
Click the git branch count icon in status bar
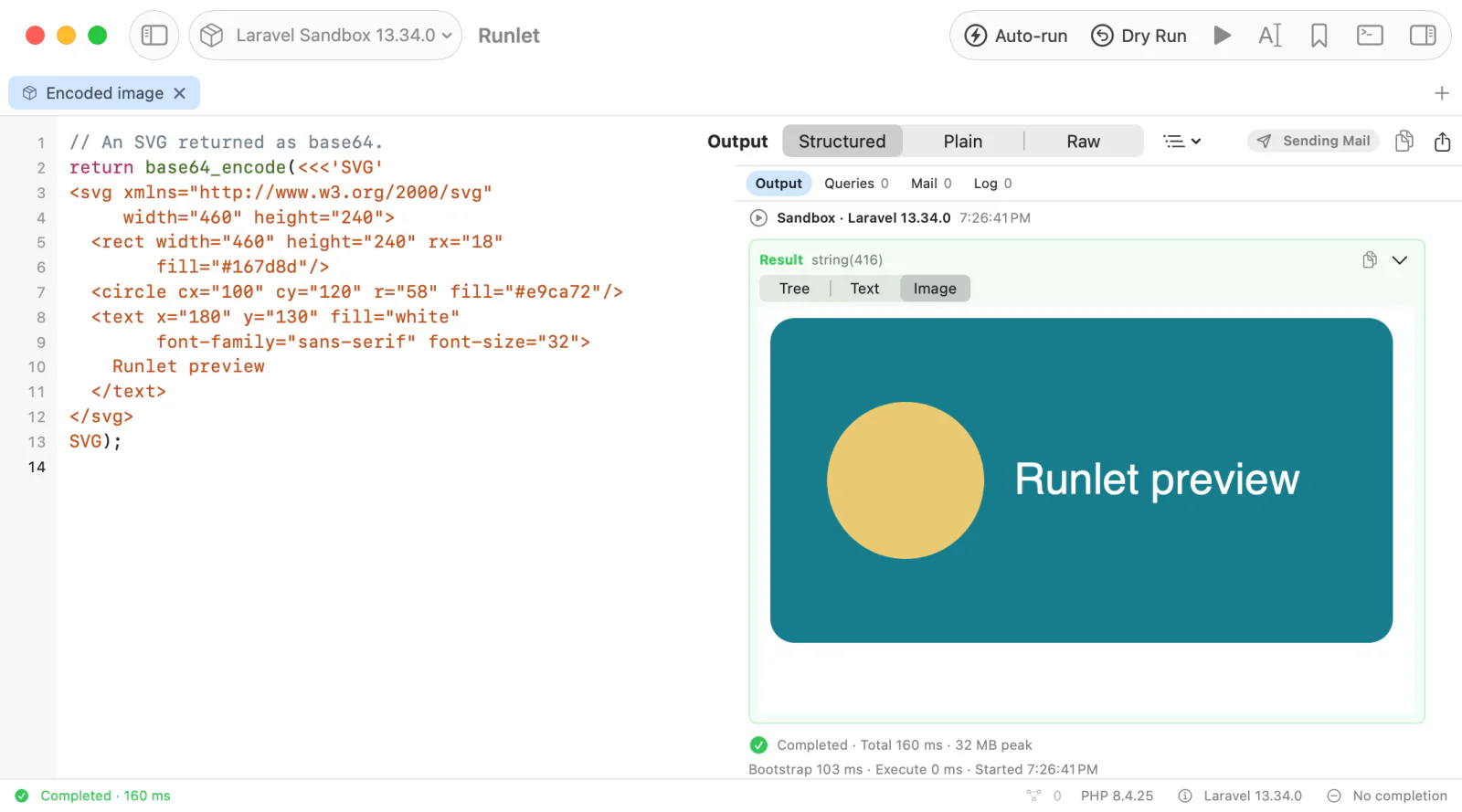[x=1033, y=796]
